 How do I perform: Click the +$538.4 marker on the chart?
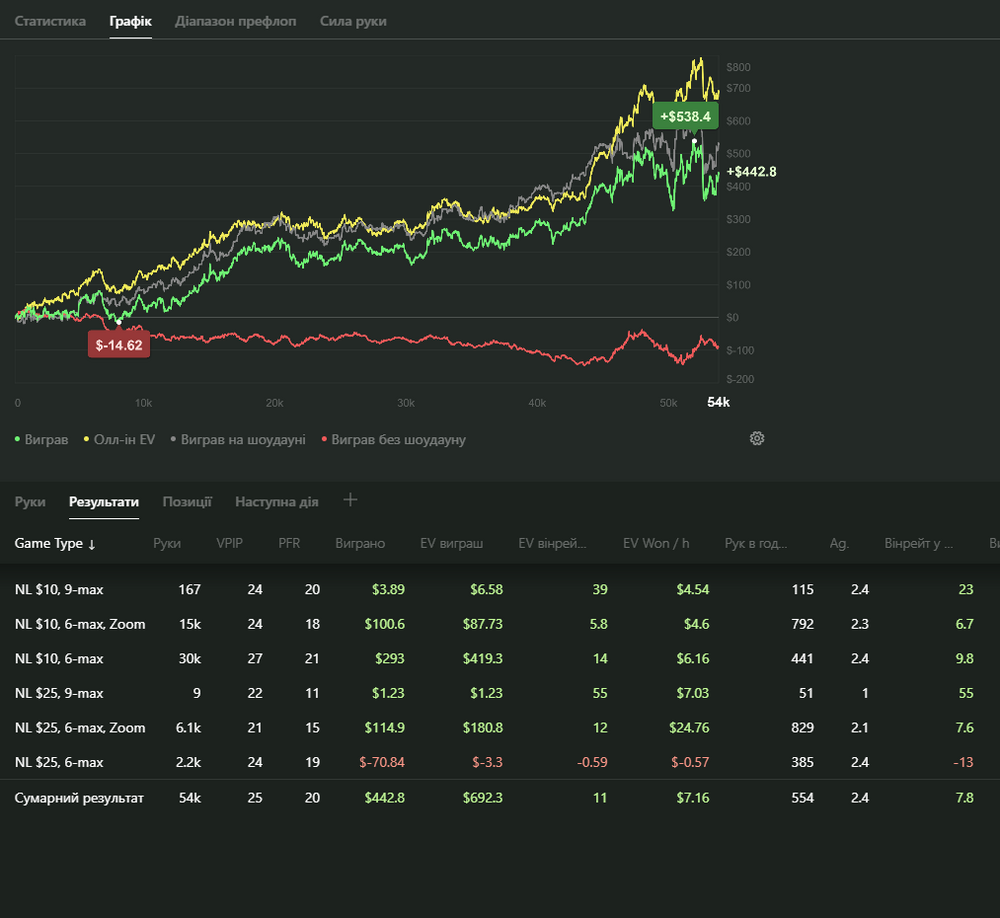pyautogui.click(x=685, y=117)
